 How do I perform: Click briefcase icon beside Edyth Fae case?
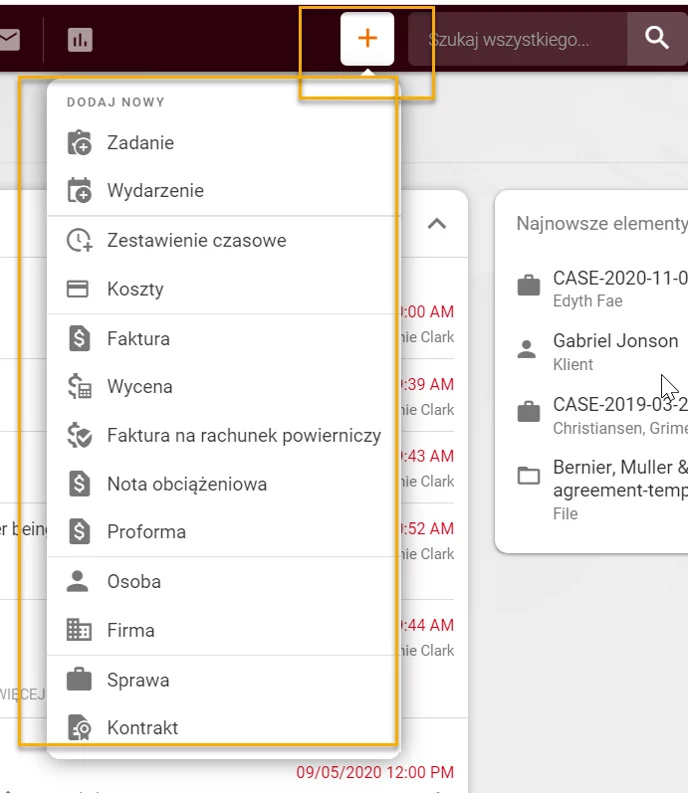click(529, 285)
